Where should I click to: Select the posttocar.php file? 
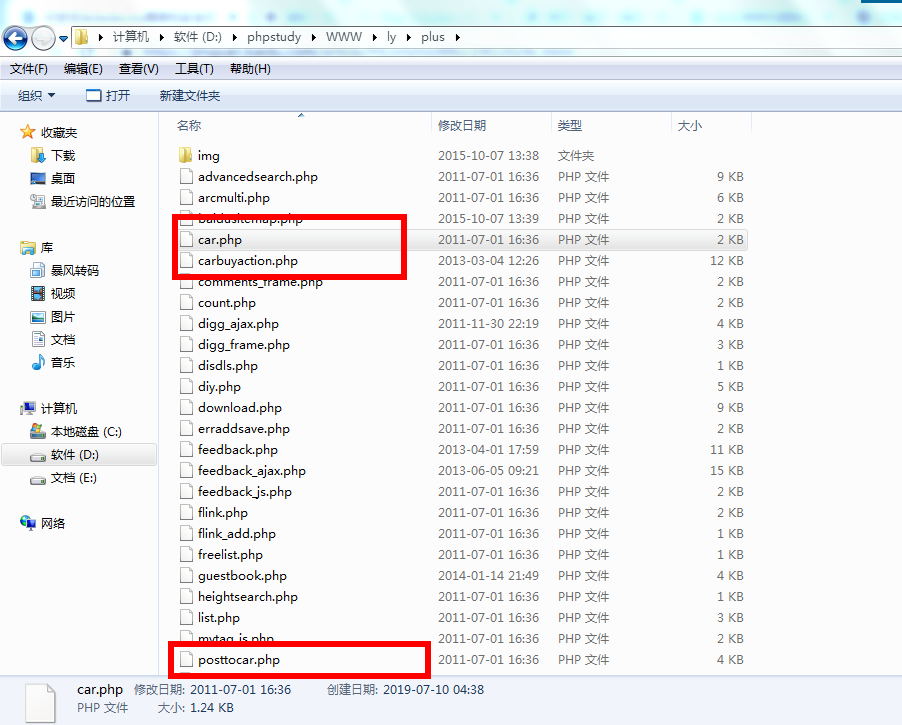(x=238, y=660)
